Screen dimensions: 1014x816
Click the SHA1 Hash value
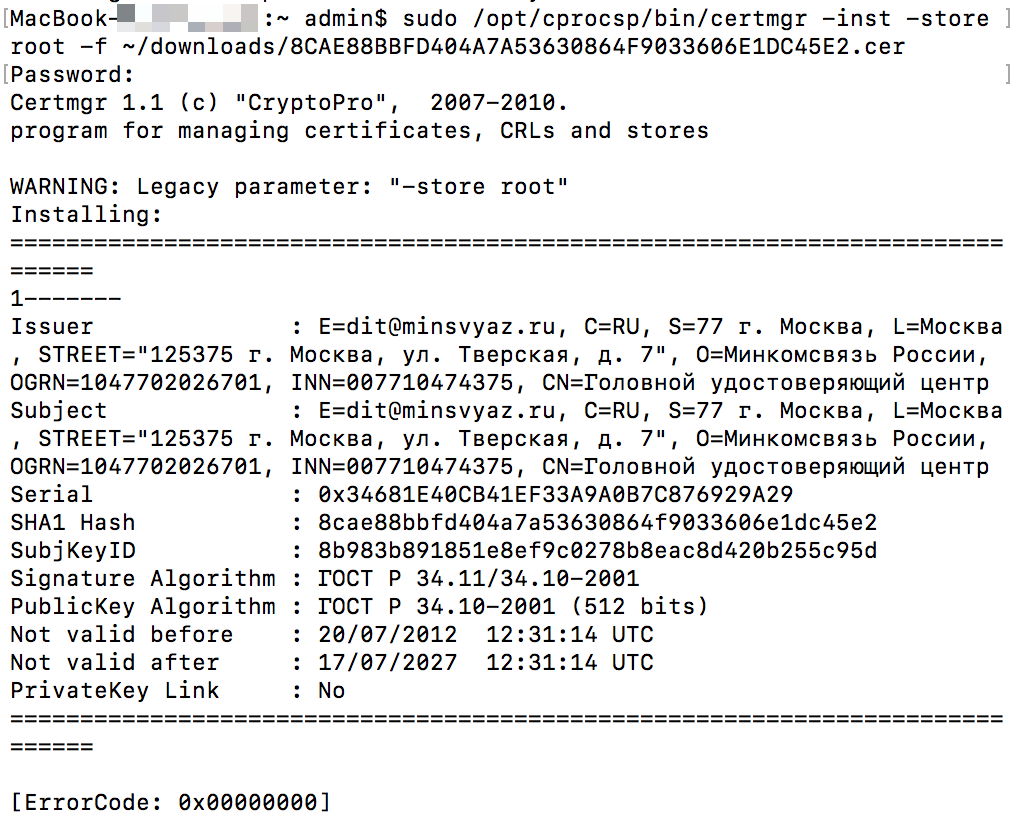tap(598, 522)
